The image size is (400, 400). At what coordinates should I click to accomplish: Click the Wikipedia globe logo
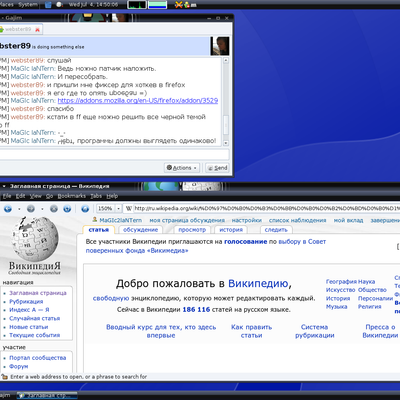tap(34, 239)
